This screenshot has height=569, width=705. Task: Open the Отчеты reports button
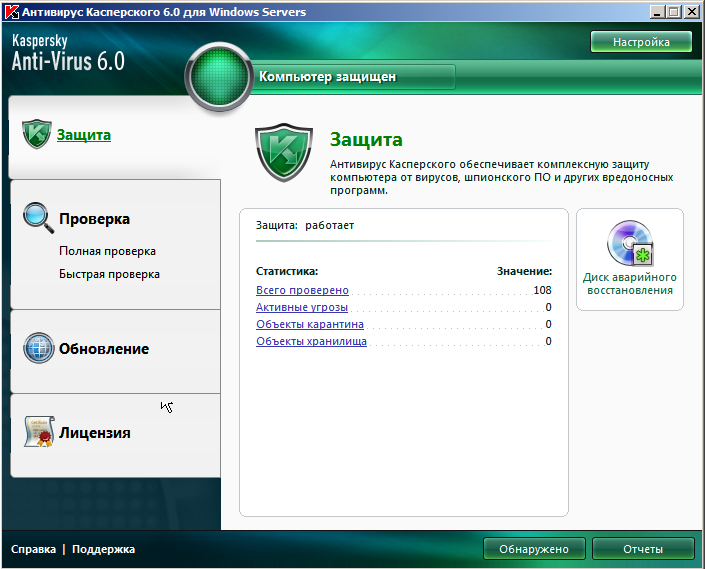coord(642,549)
